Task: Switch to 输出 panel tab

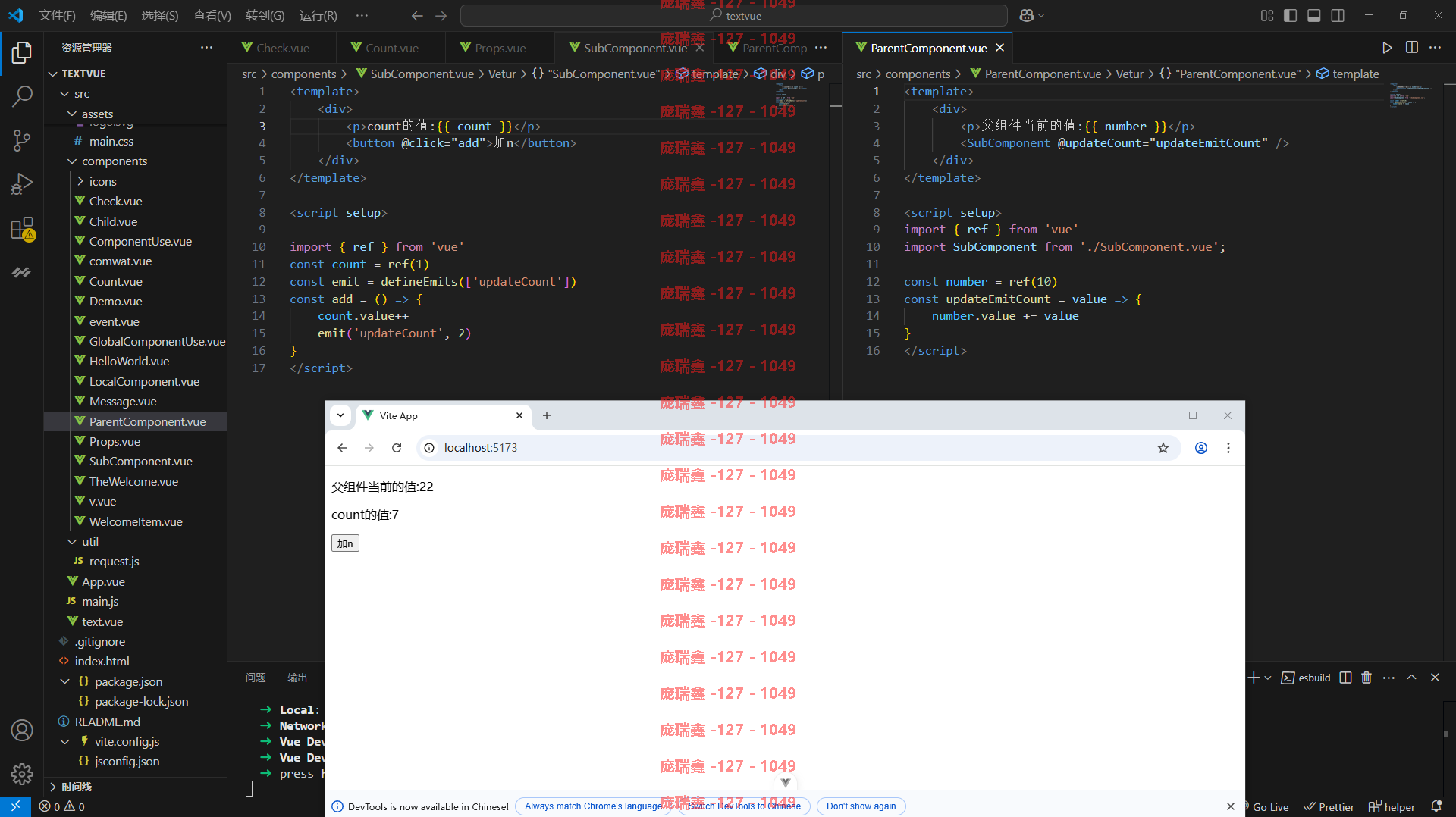Action: (x=297, y=678)
